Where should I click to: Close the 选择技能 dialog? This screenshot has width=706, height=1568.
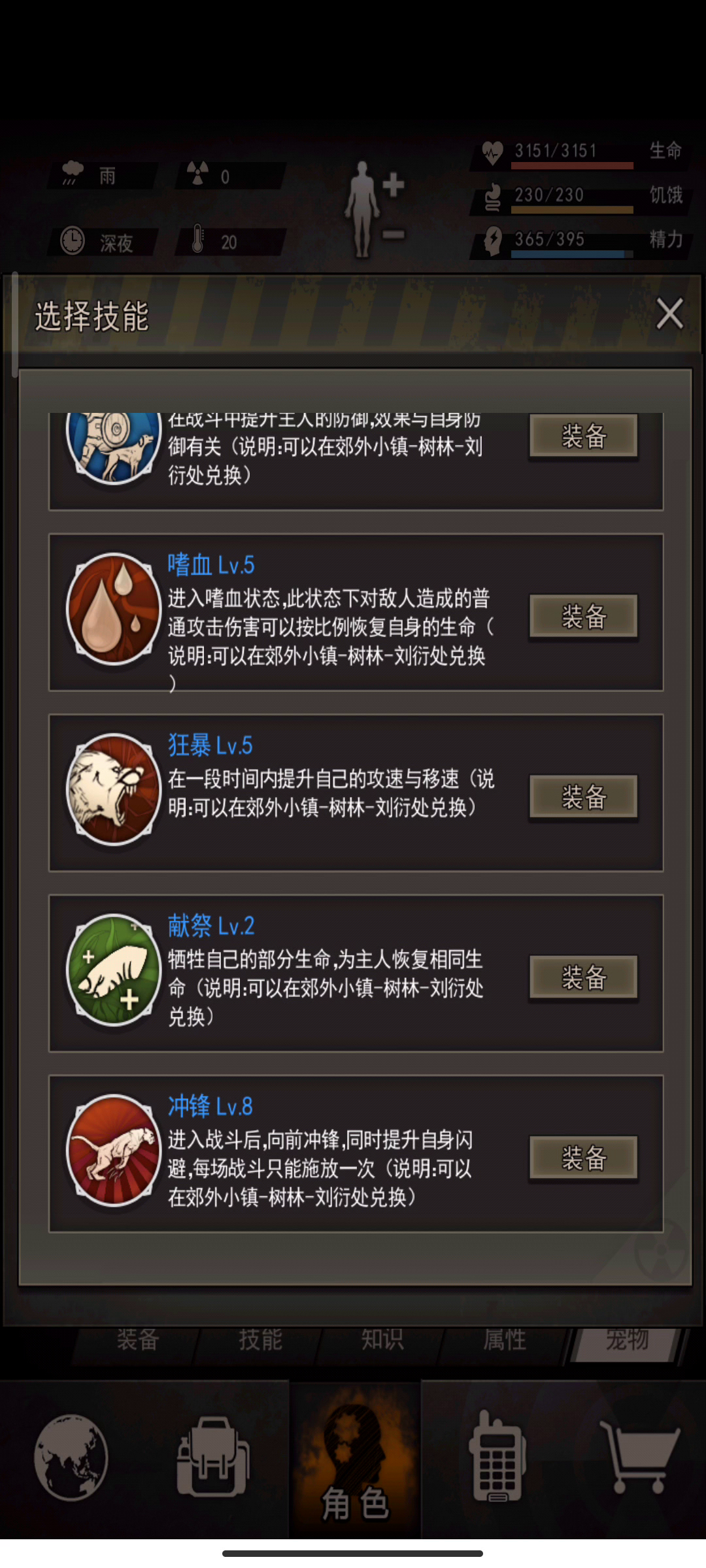click(x=669, y=314)
